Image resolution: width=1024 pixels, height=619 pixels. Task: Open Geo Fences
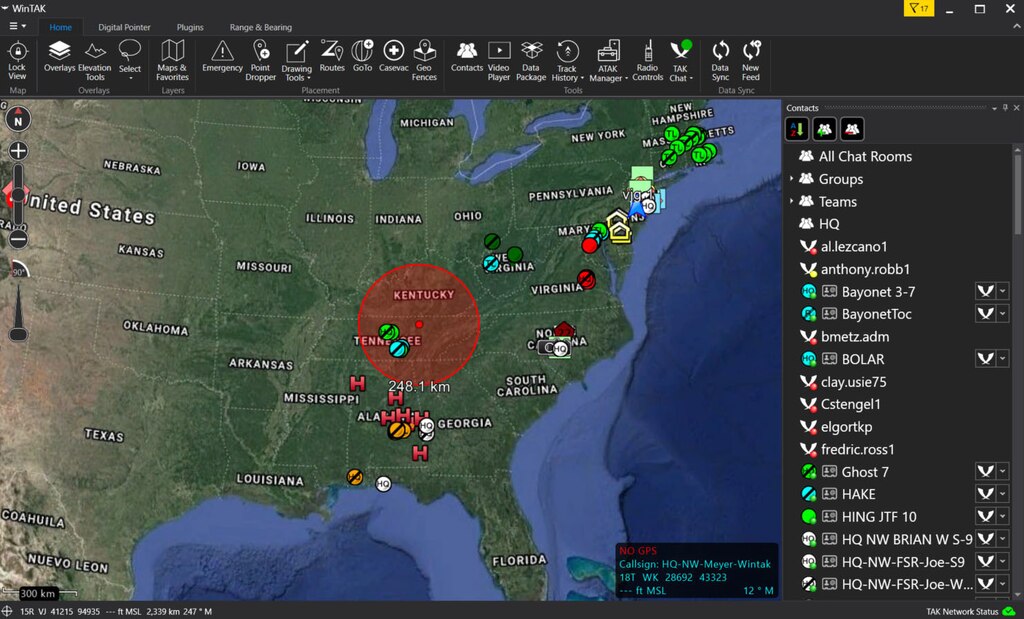pyautogui.click(x=424, y=60)
